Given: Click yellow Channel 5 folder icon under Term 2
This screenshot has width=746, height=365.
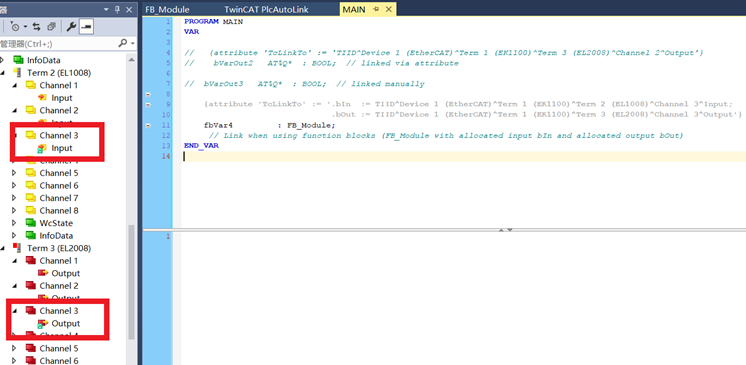Looking at the screenshot, I should tap(30, 173).
